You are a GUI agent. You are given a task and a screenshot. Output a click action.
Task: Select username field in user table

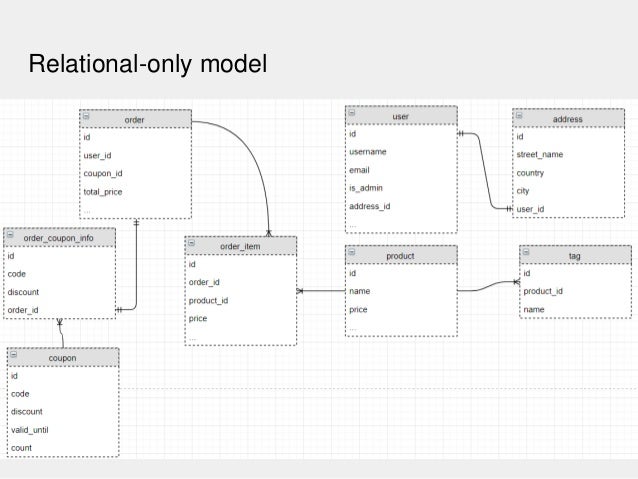click(x=401, y=152)
